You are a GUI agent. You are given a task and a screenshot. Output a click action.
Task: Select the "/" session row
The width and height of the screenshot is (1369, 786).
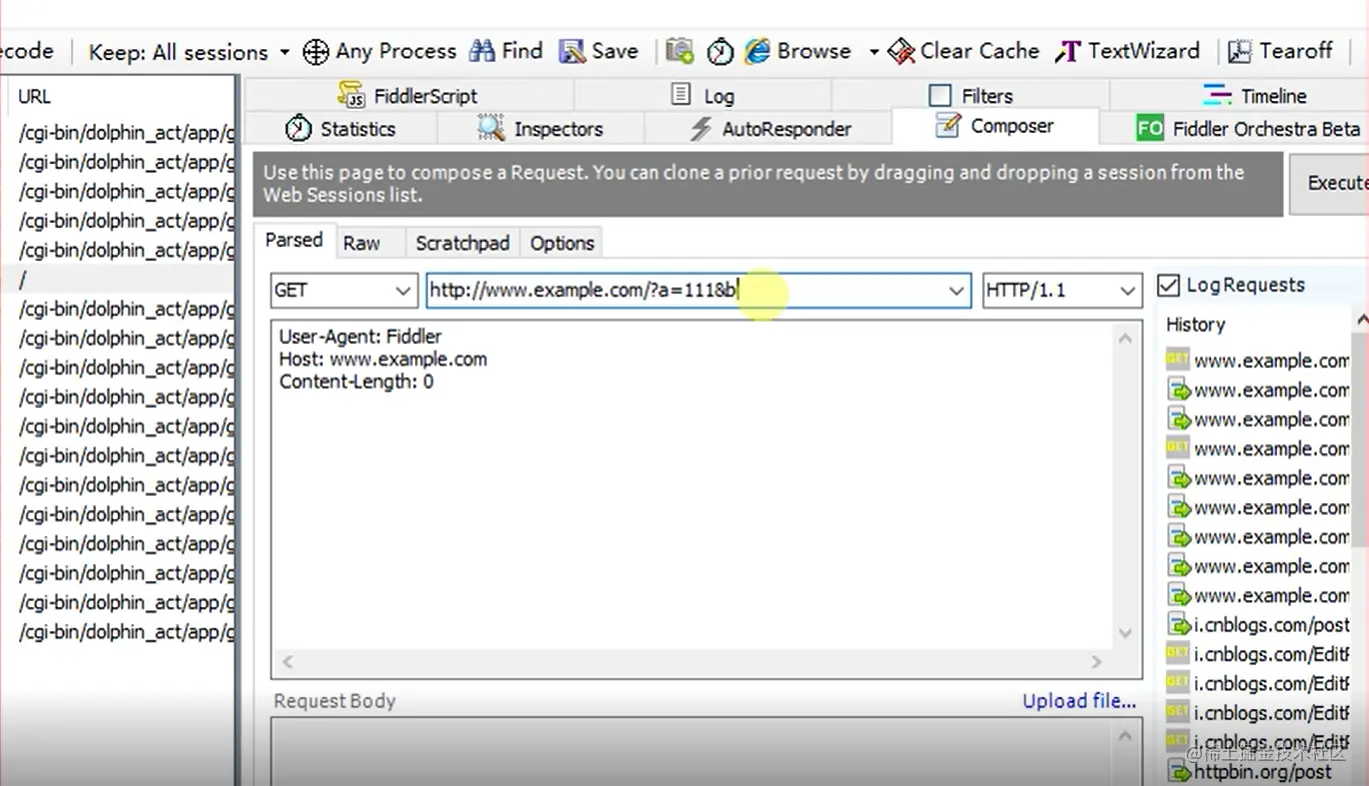coord(118,279)
